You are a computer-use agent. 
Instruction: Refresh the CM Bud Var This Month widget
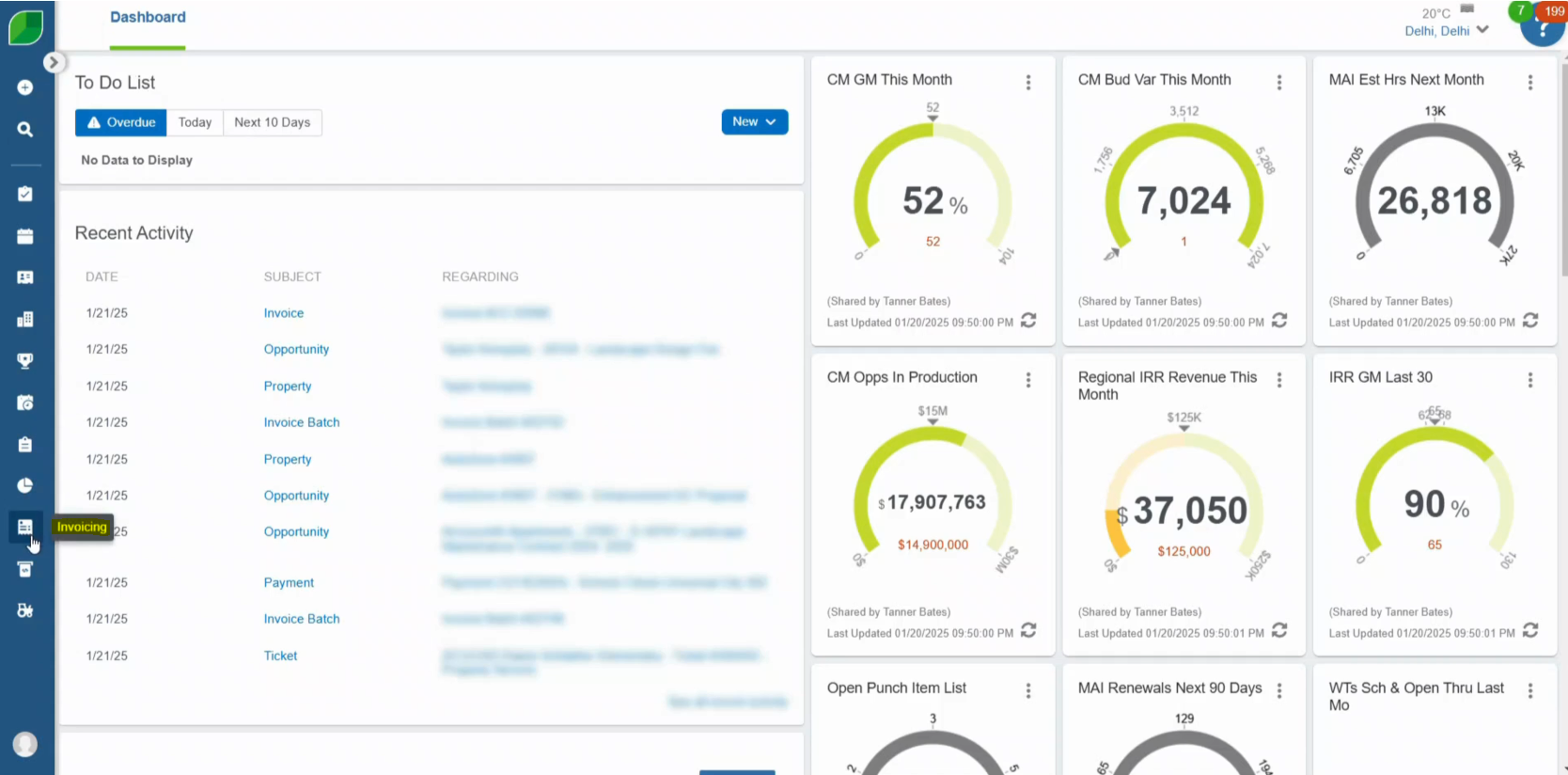1279,321
